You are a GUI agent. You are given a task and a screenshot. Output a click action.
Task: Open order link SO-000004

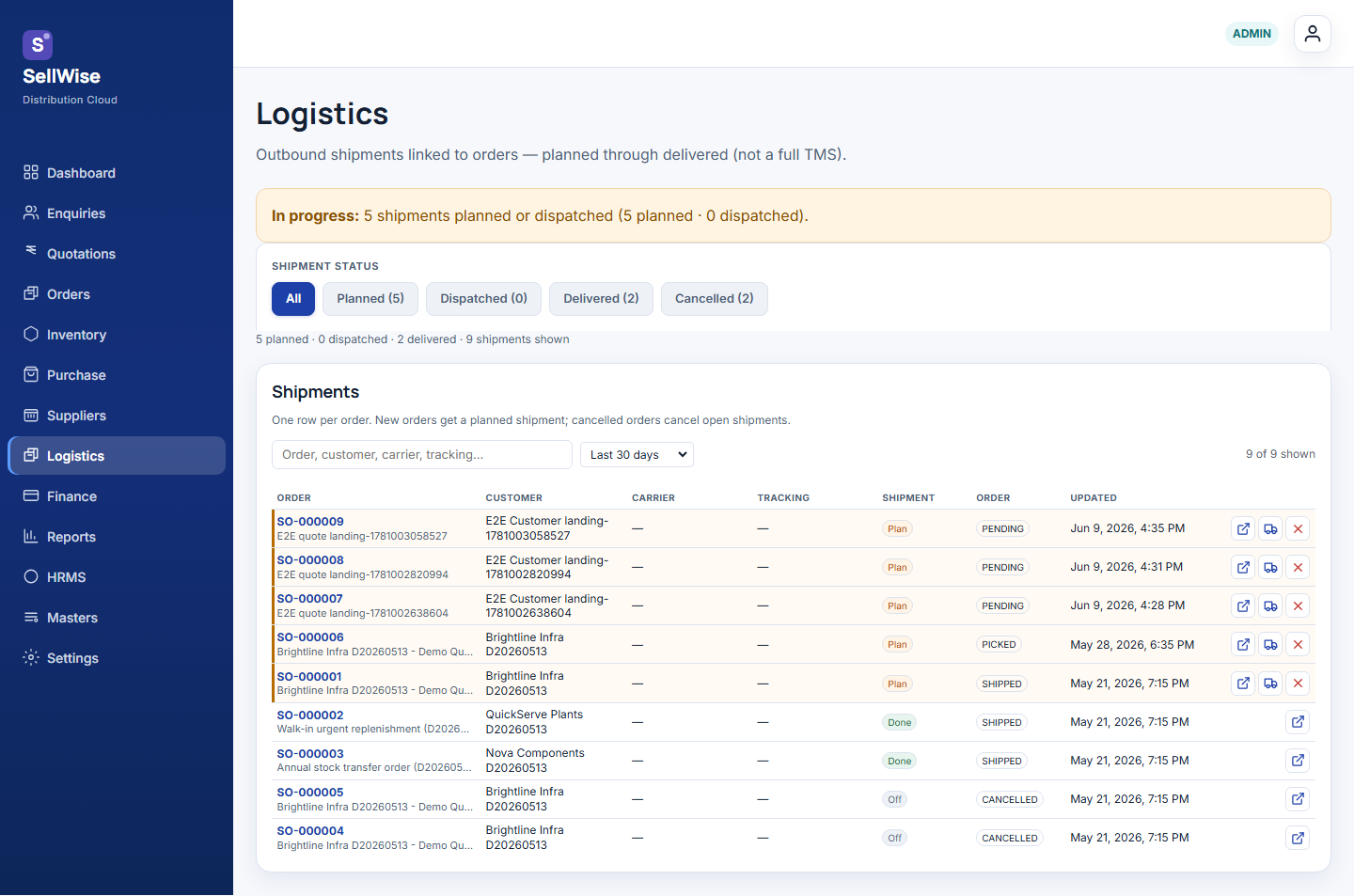[x=310, y=831]
